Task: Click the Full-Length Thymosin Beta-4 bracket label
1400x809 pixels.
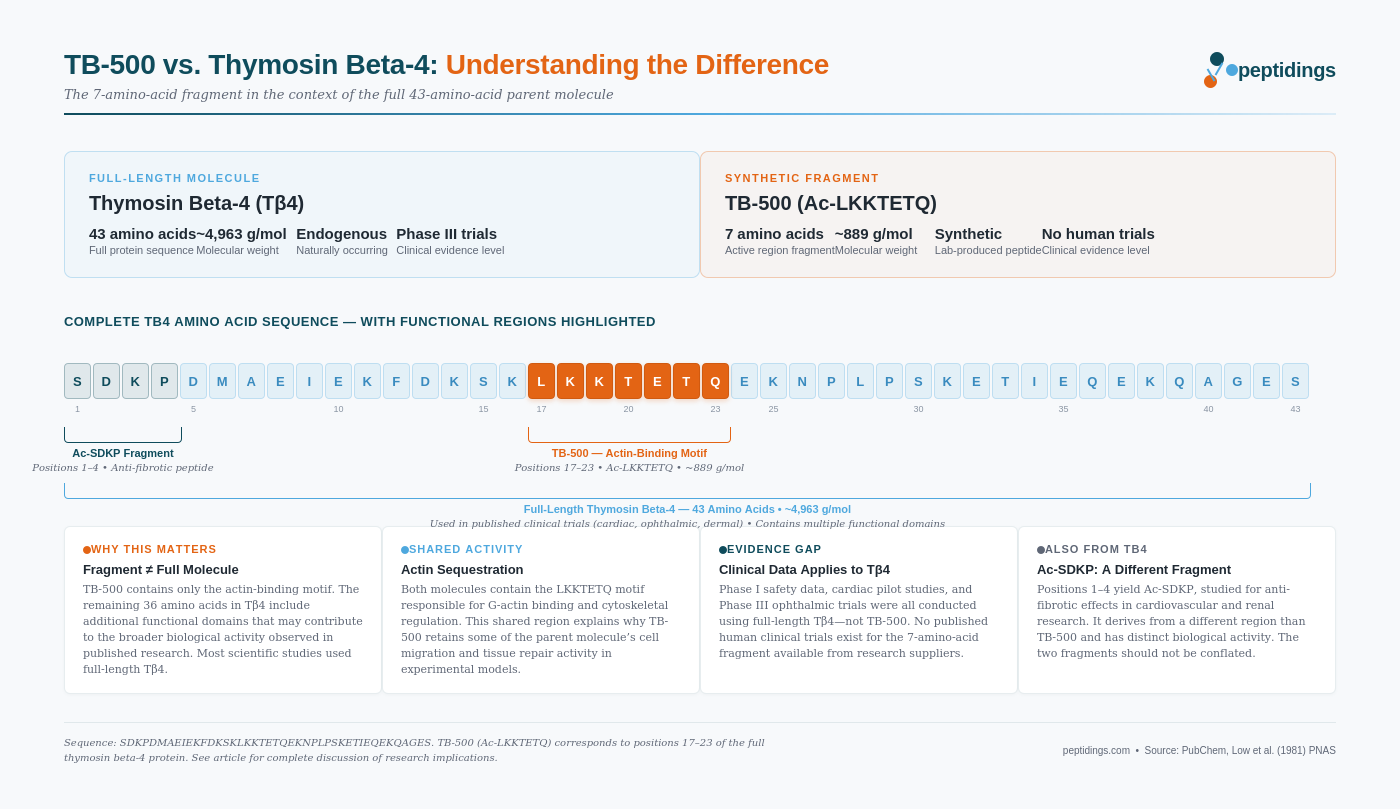Action: (x=687, y=509)
